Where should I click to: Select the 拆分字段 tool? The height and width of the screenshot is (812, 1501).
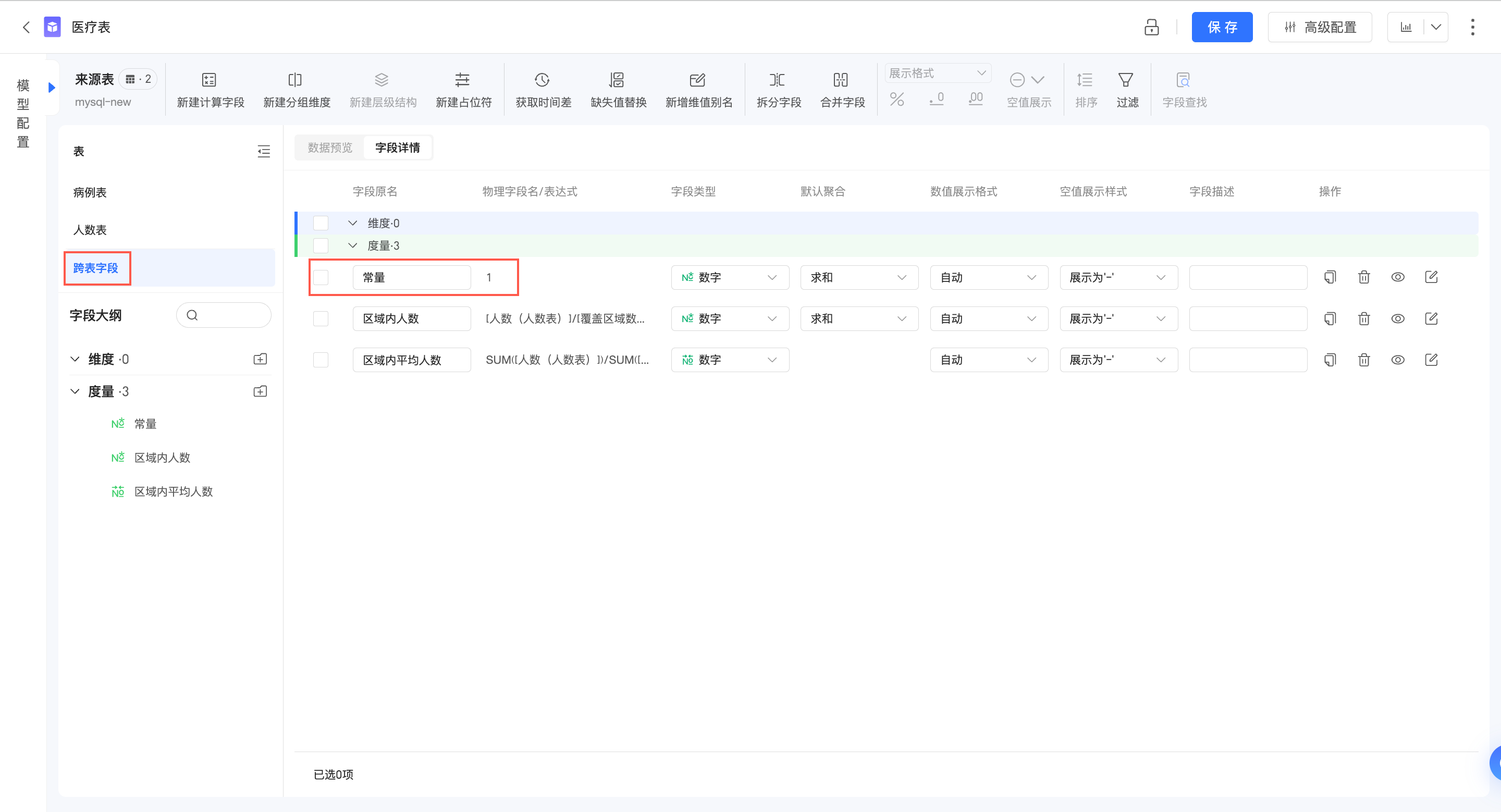click(x=777, y=80)
